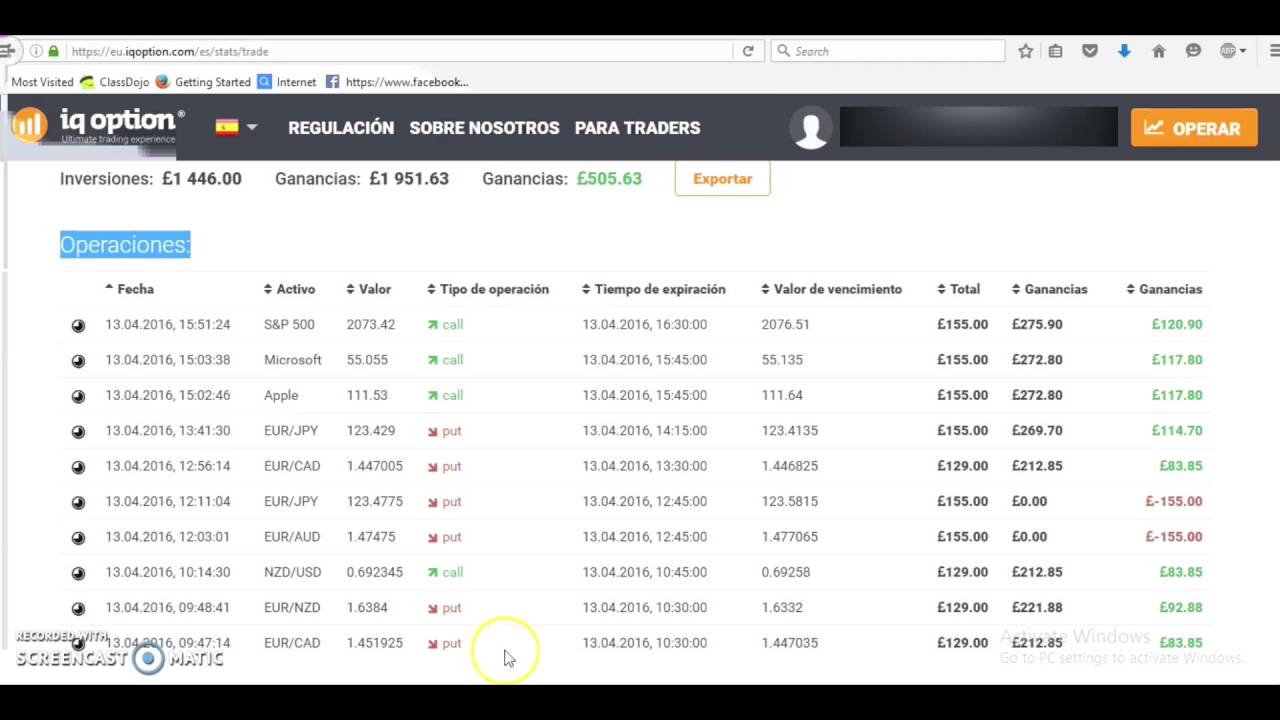Viewport: 1280px width, 720px height.
Task: Click the pie icon on EUR/JPY 12:11:04 row
Action: tap(78, 502)
